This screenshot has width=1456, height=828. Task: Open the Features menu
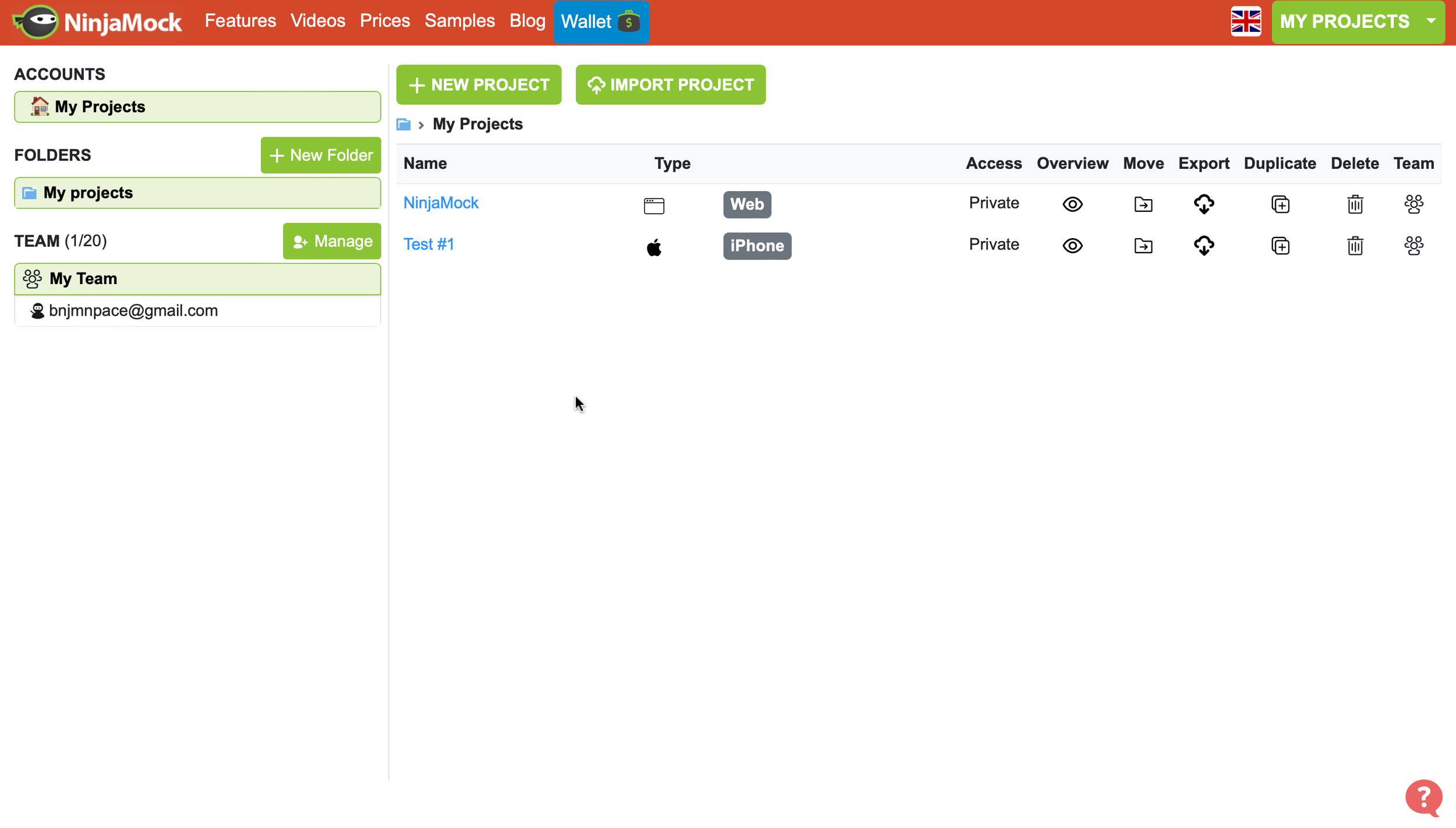240,21
